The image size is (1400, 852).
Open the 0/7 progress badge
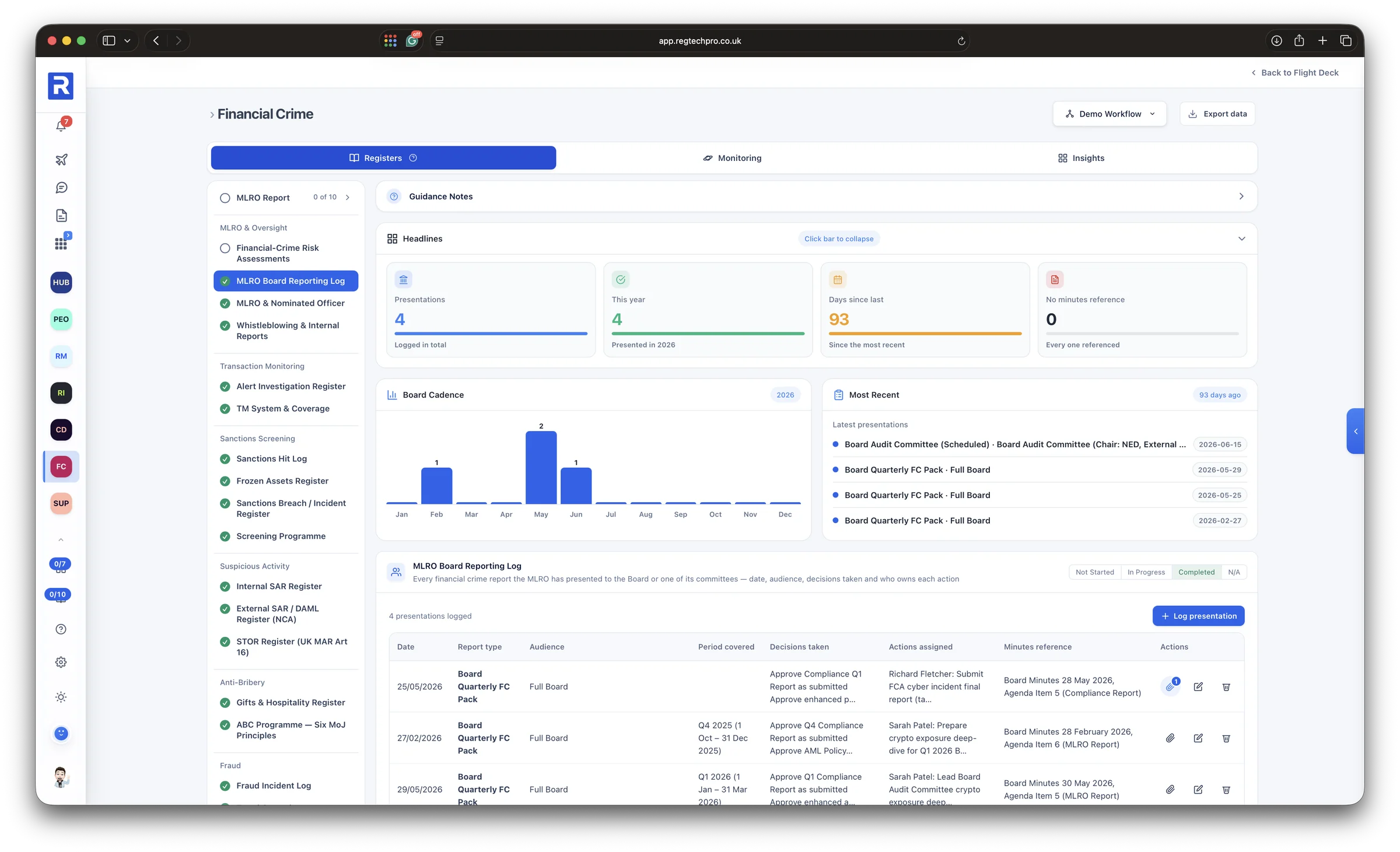point(60,564)
